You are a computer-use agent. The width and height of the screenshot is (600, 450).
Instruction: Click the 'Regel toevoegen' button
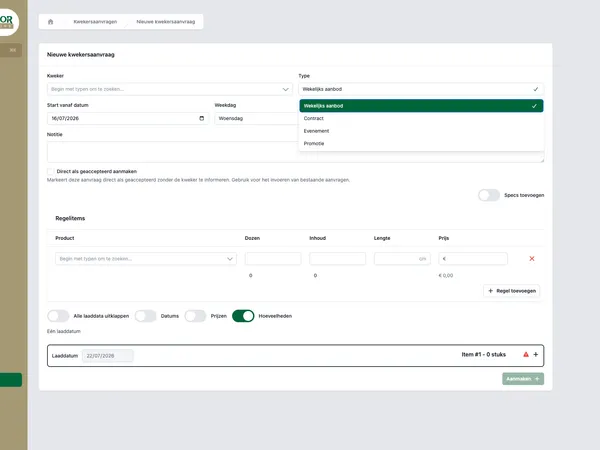point(512,291)
